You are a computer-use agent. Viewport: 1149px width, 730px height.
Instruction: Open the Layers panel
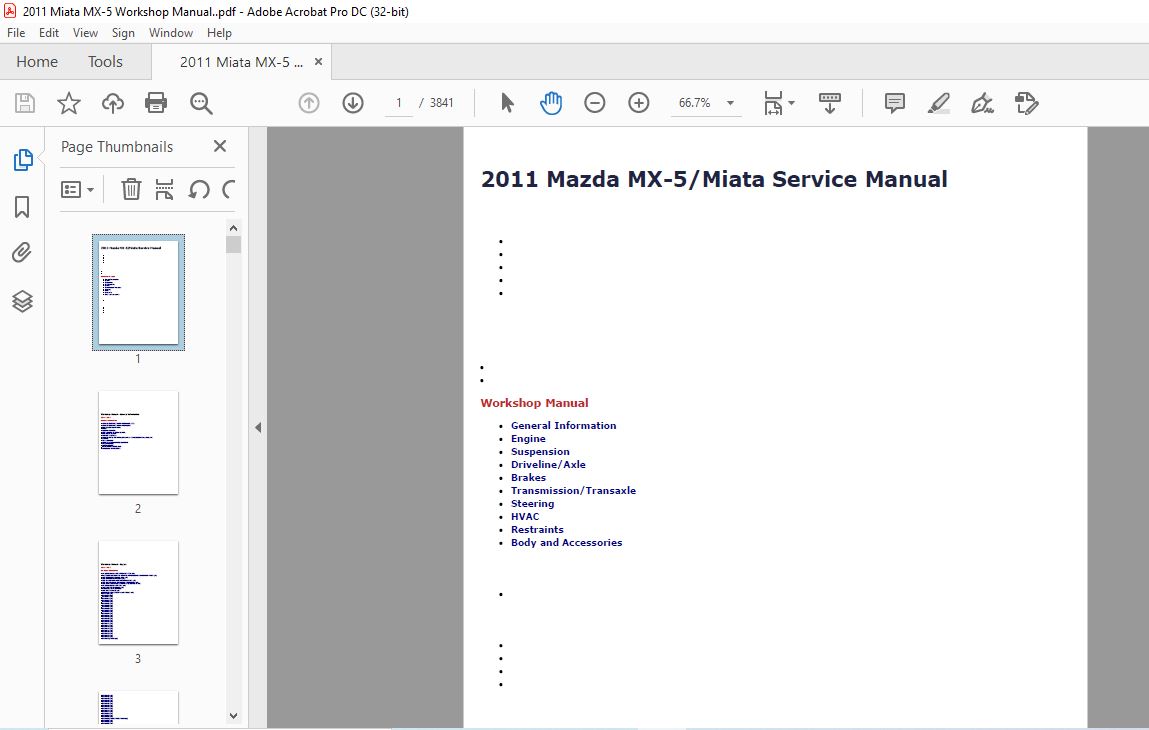(x=22, y=301)
